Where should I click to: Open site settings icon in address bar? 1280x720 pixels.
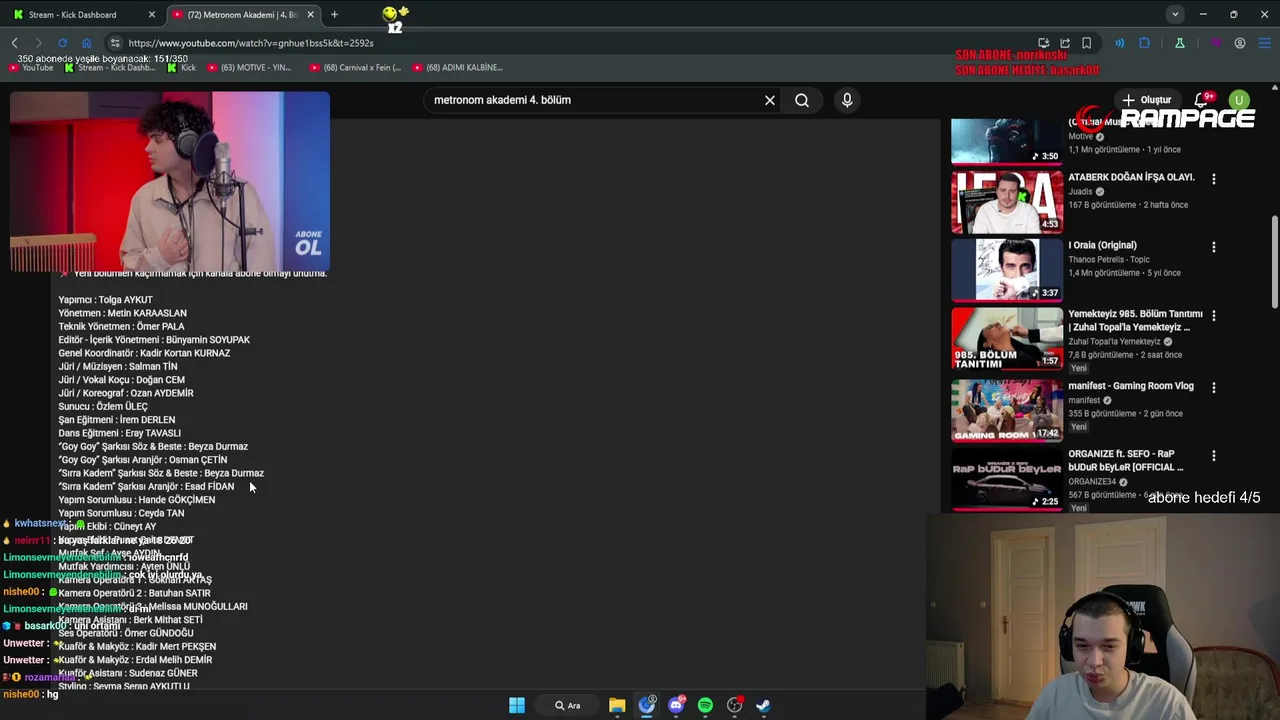[115, 43]
